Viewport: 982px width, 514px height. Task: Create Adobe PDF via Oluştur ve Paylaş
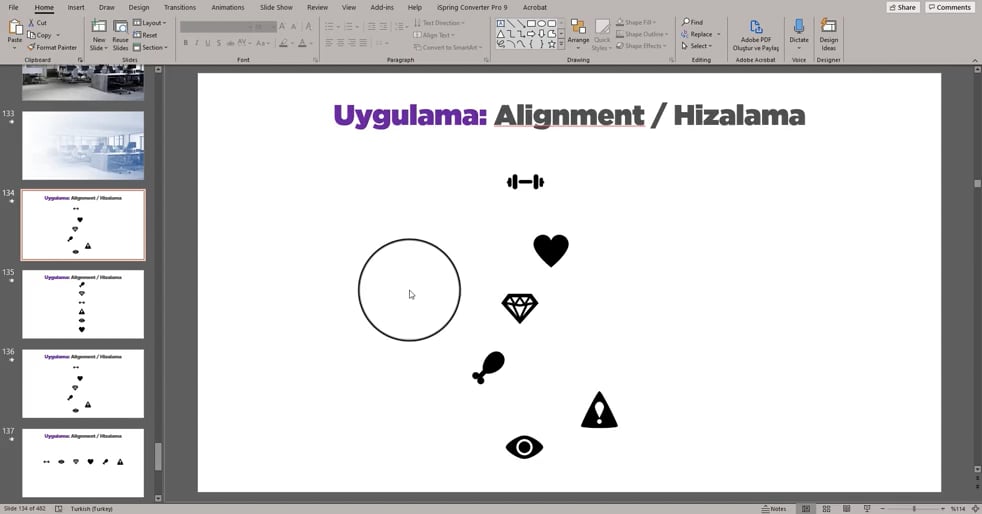pyautogui.click(x=756, y=35)
